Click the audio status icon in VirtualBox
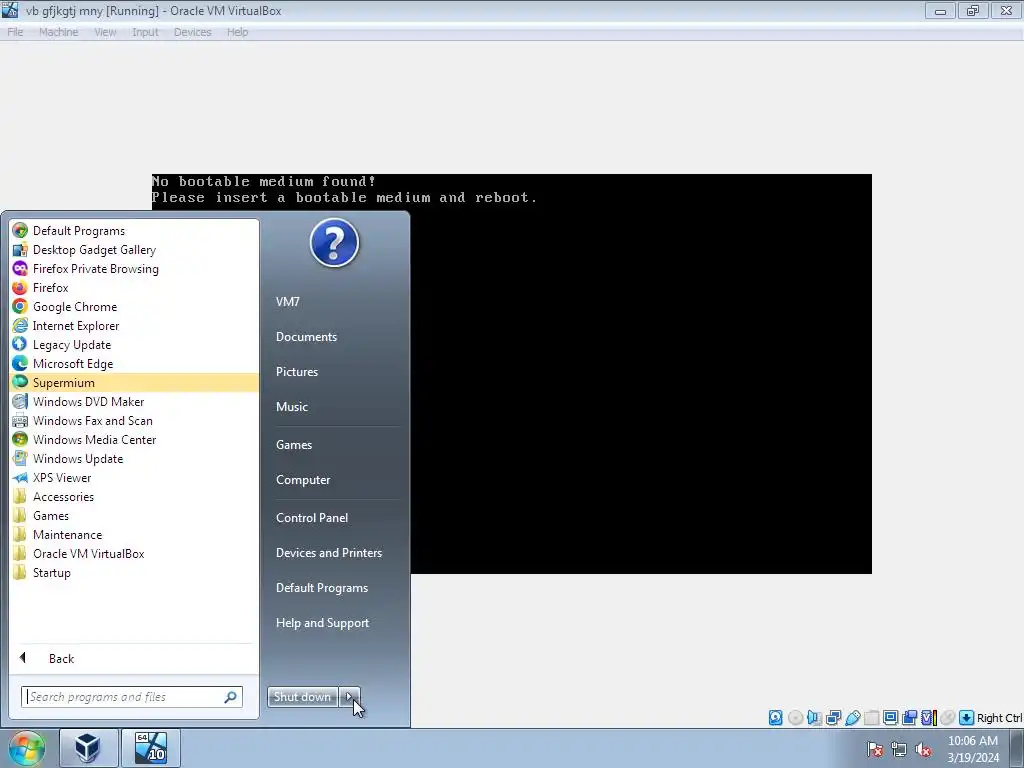This screenshot has height=768, width=1024. [x=814, y=718]
